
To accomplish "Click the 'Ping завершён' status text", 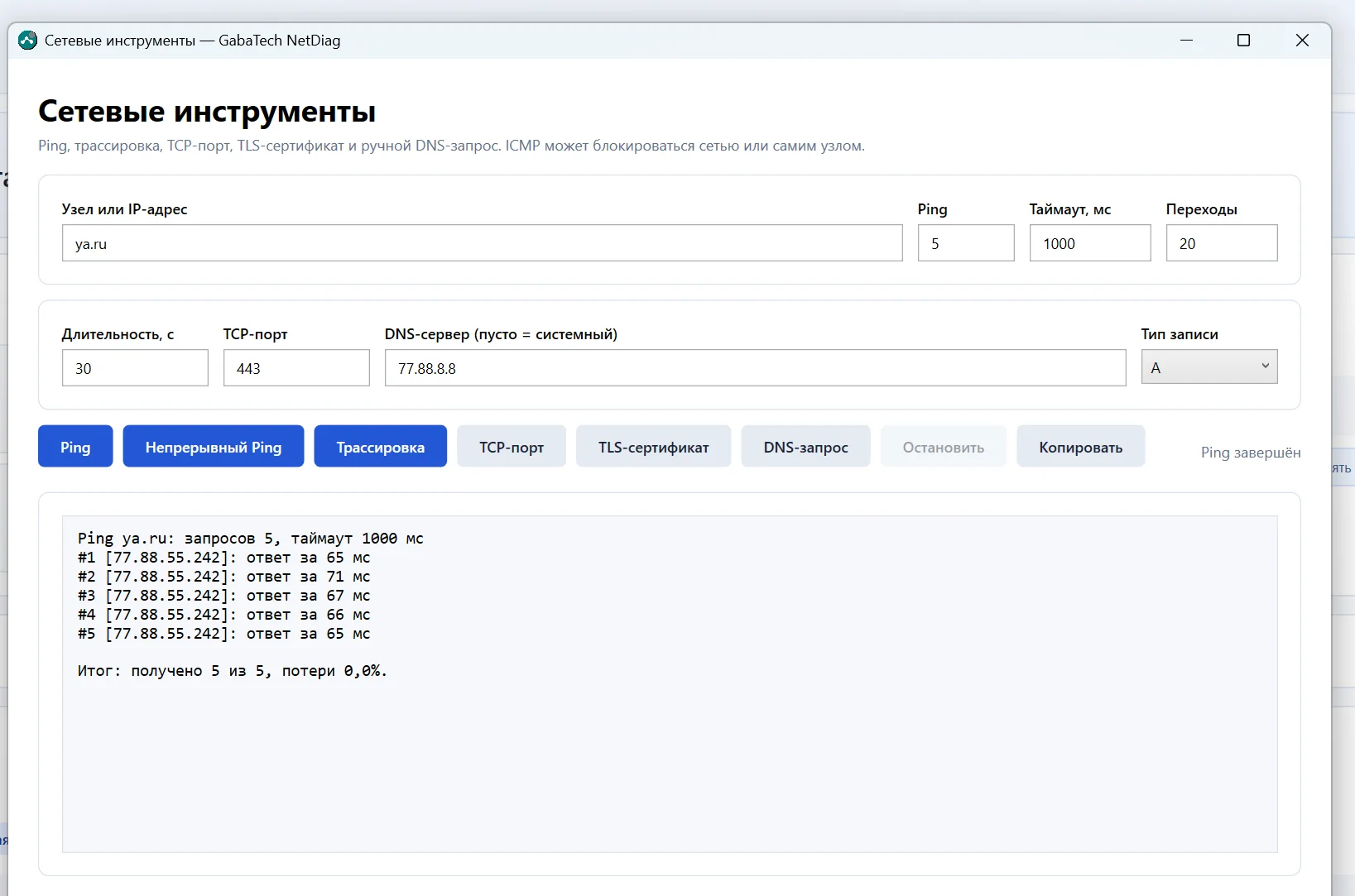I will (1251, 453).
